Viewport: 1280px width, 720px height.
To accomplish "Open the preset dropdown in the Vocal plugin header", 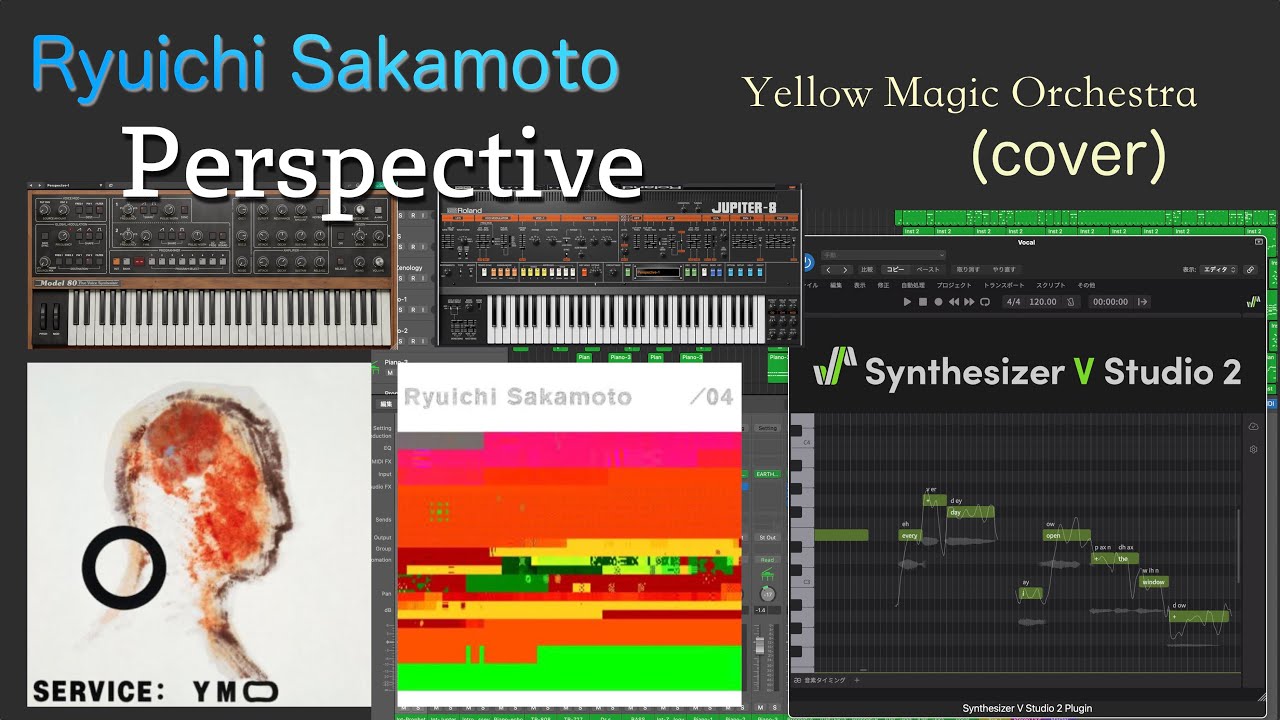I will pyautogui.click(x=883, y=255).
